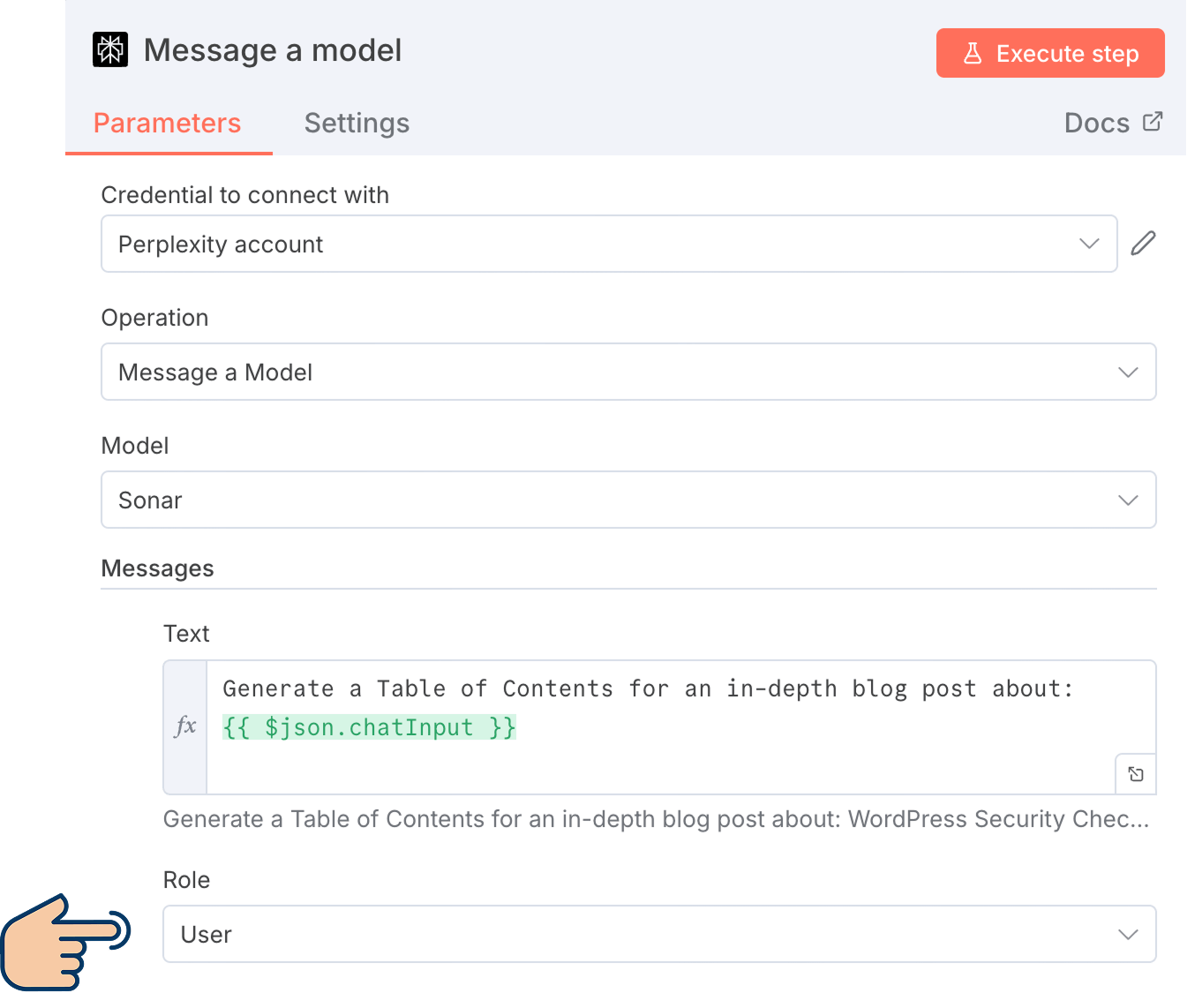Switch to the Settings tab
This screenshot has height=1008, width=1187.
point(357,123)
